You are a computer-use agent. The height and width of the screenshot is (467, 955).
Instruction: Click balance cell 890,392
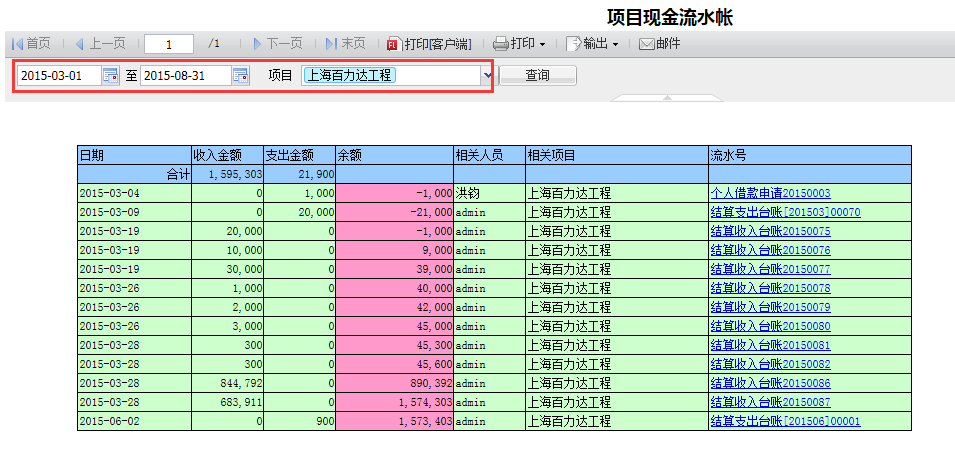click(394, 383)
